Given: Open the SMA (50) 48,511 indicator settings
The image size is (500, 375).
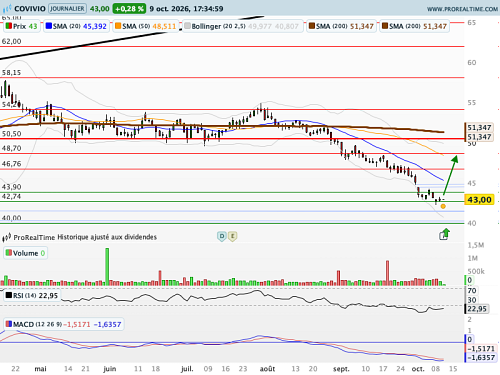Looking at the screenshot, I should point(145,26).
